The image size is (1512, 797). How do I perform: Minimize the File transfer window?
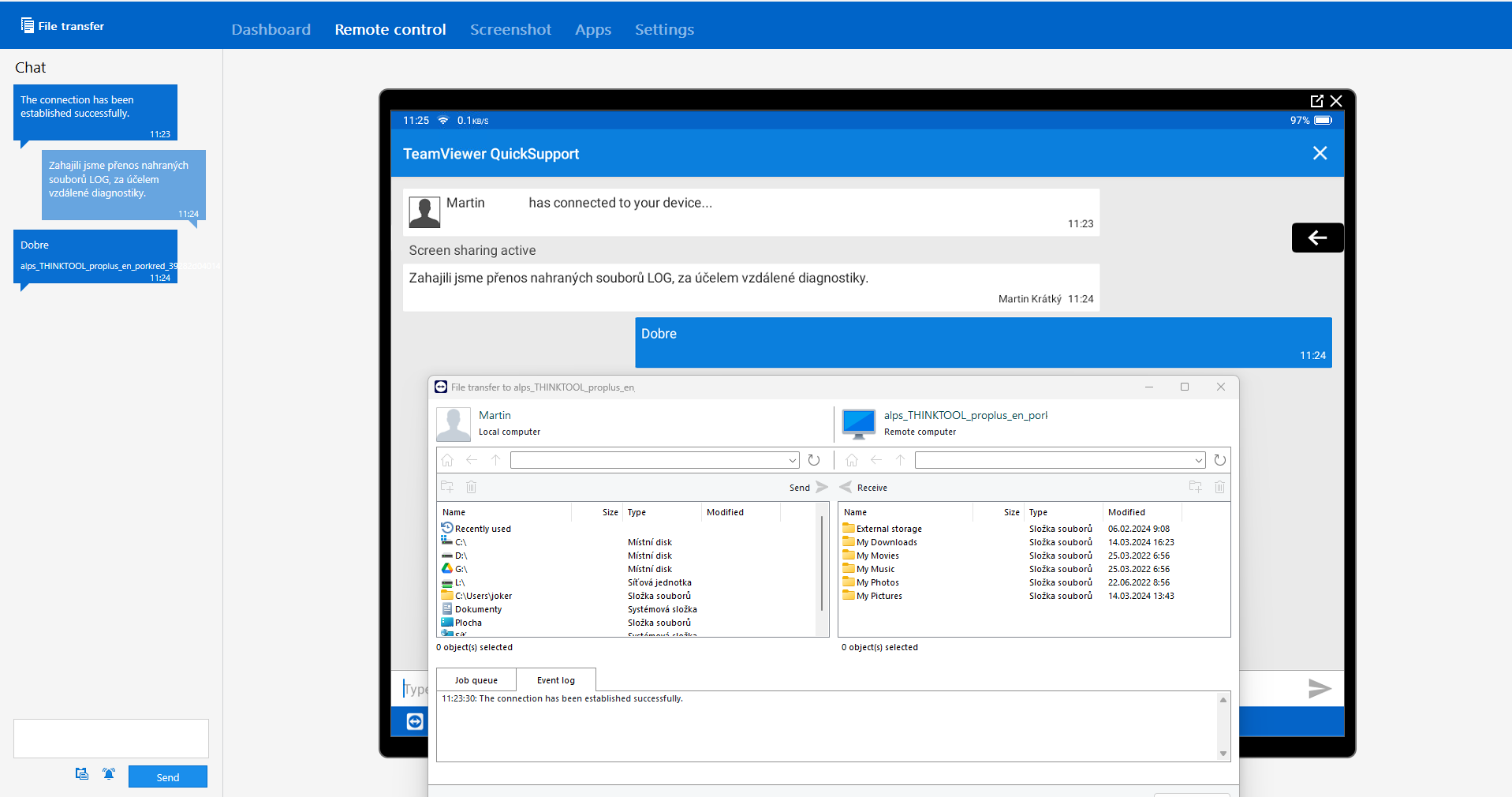1149,387
